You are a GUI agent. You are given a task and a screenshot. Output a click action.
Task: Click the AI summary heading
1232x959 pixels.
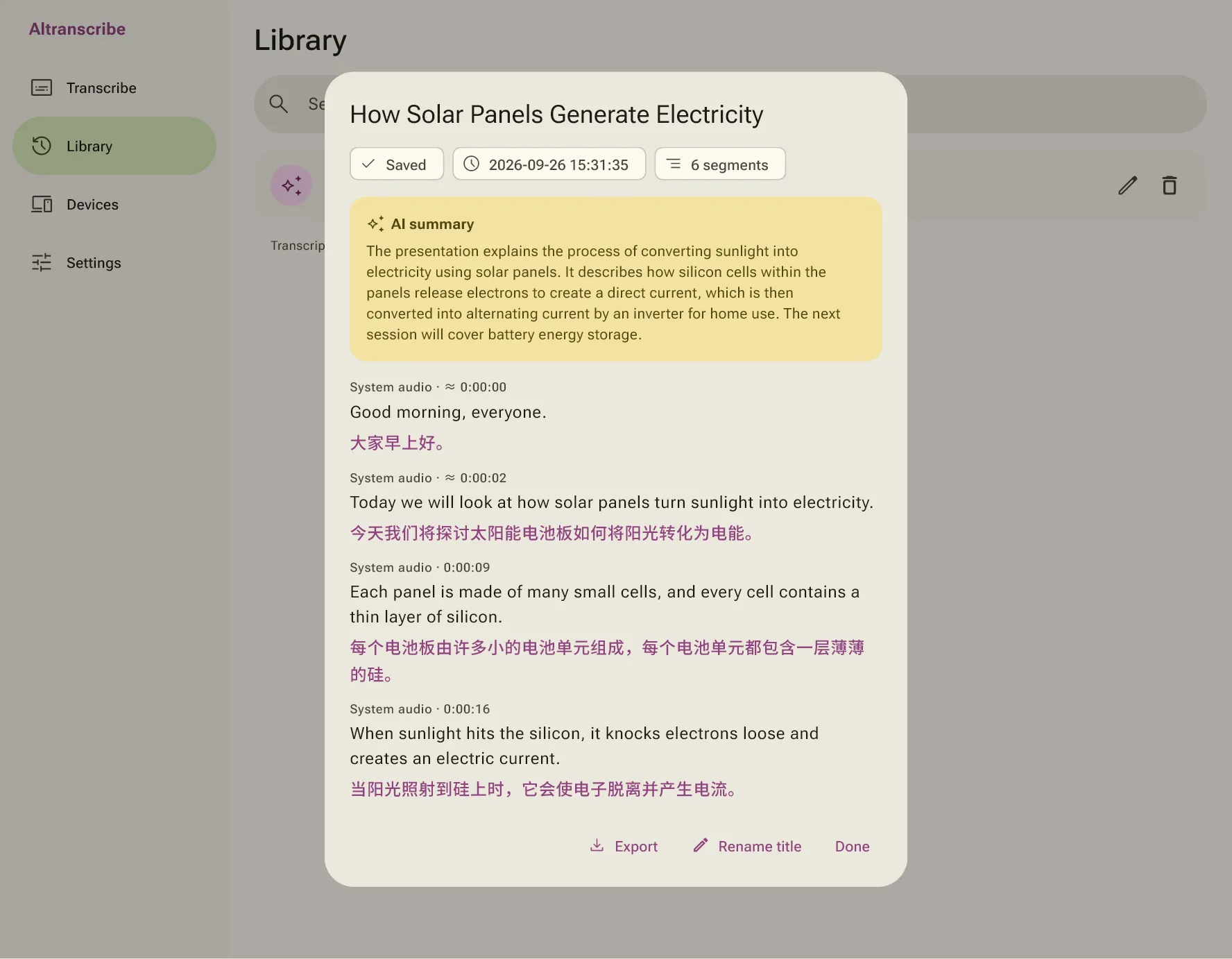pyautogui.click(x=432, y=224)
